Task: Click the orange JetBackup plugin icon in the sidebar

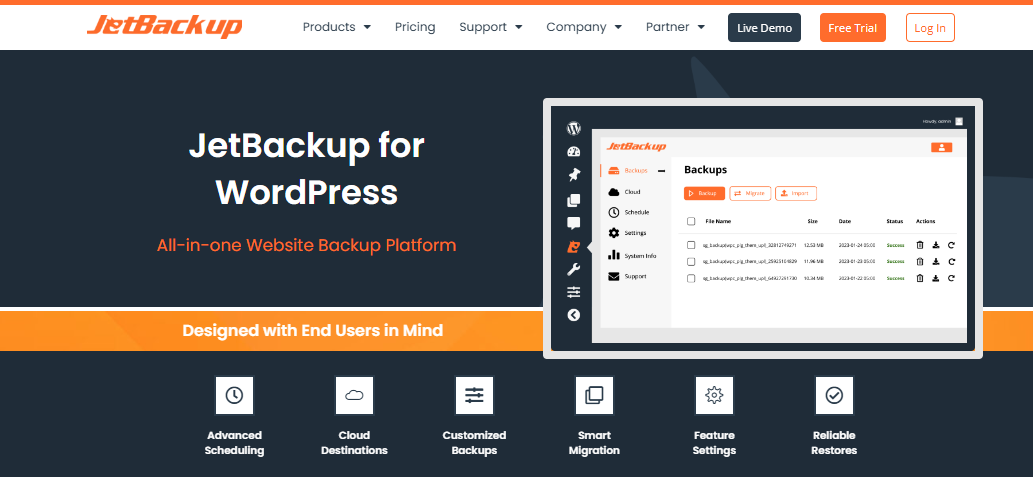Action: [x=574, y=247]
